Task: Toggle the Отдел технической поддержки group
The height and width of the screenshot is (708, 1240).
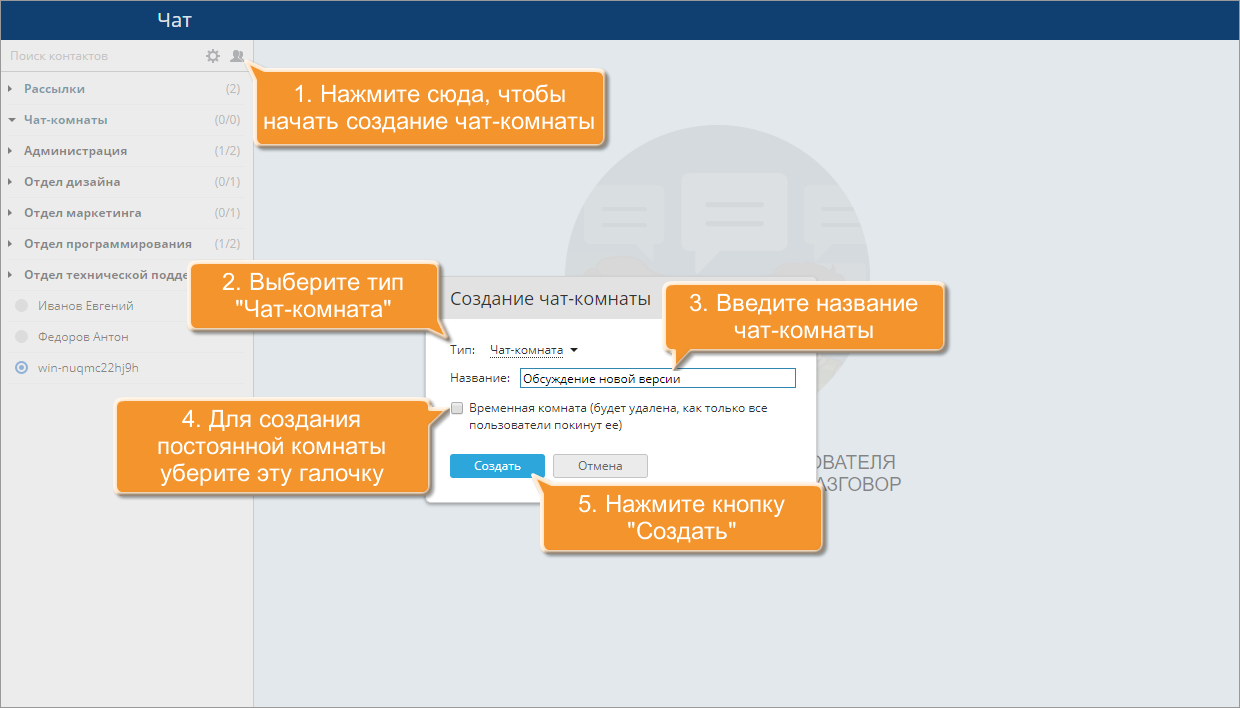Action: (100, 275)
